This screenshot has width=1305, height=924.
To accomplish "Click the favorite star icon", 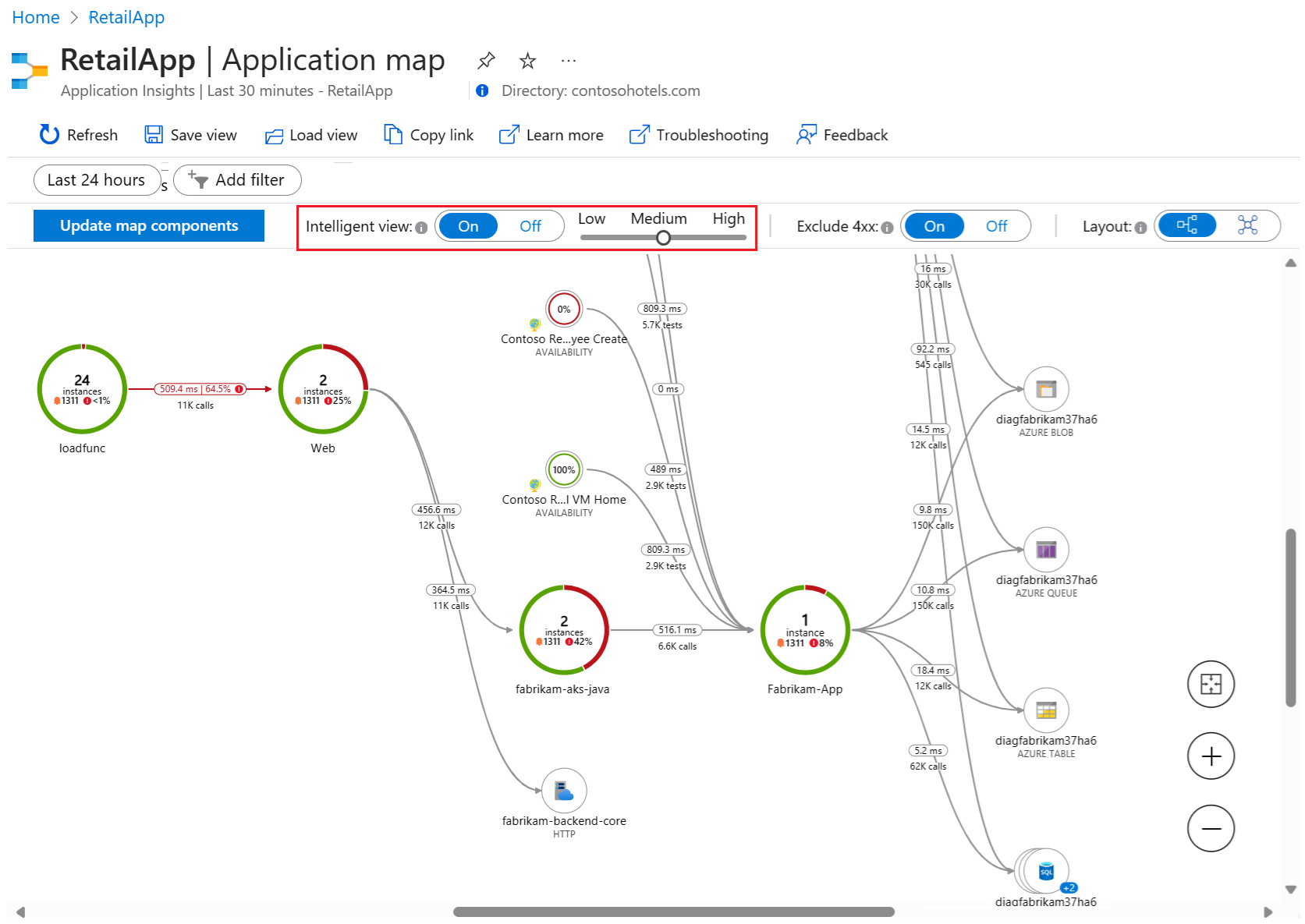I will pyautogui.click(x=528, y=60).
